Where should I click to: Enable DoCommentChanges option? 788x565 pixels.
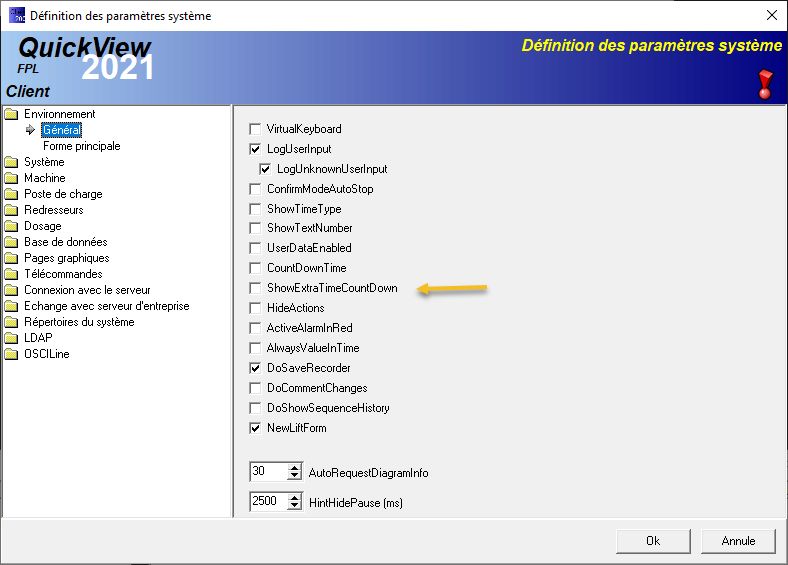tap(255, 389)
